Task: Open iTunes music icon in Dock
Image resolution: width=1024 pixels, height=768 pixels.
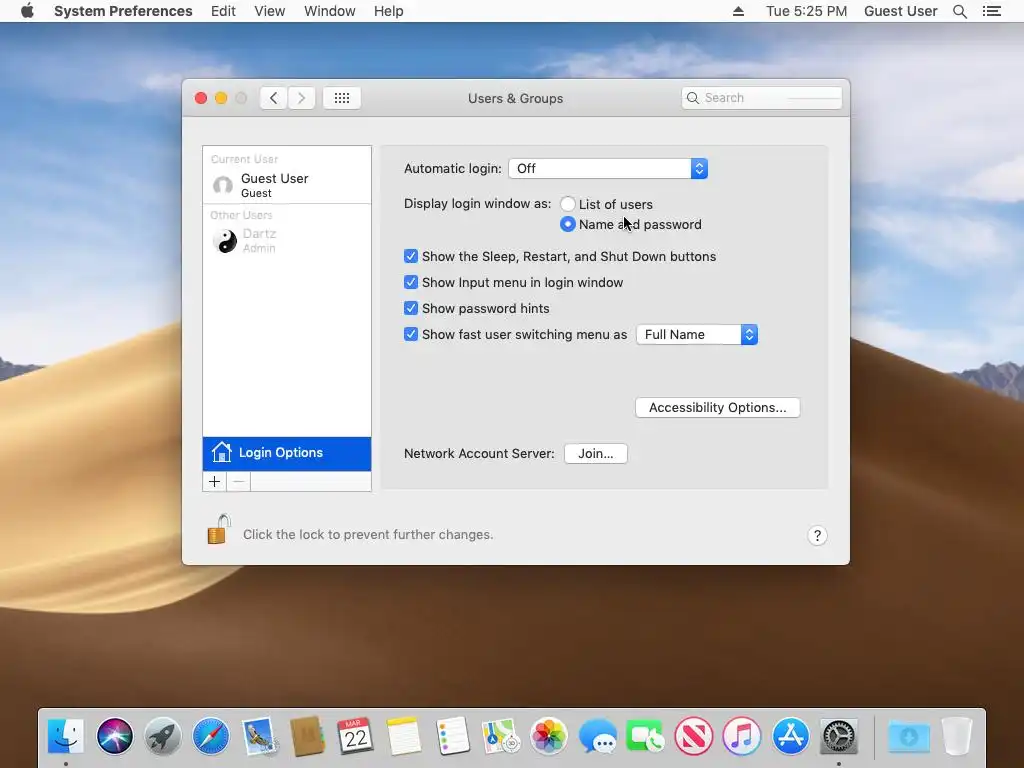Action: point(742,736)
